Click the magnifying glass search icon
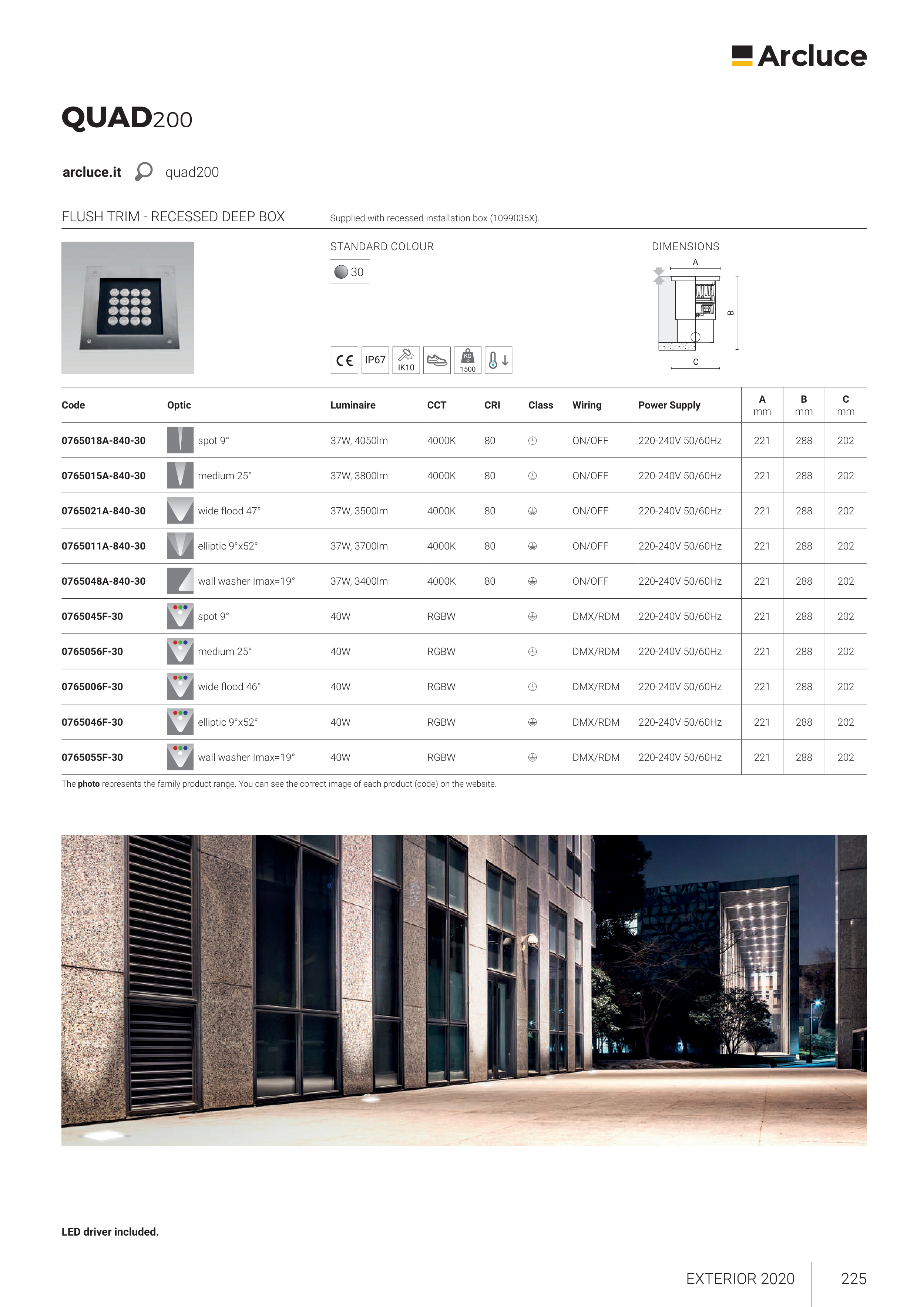This screenshot has width=924, height=1307. (144, 171)
